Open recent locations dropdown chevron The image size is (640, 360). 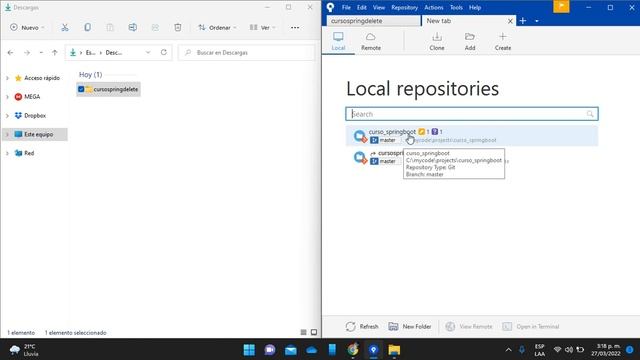pos(41,53)
